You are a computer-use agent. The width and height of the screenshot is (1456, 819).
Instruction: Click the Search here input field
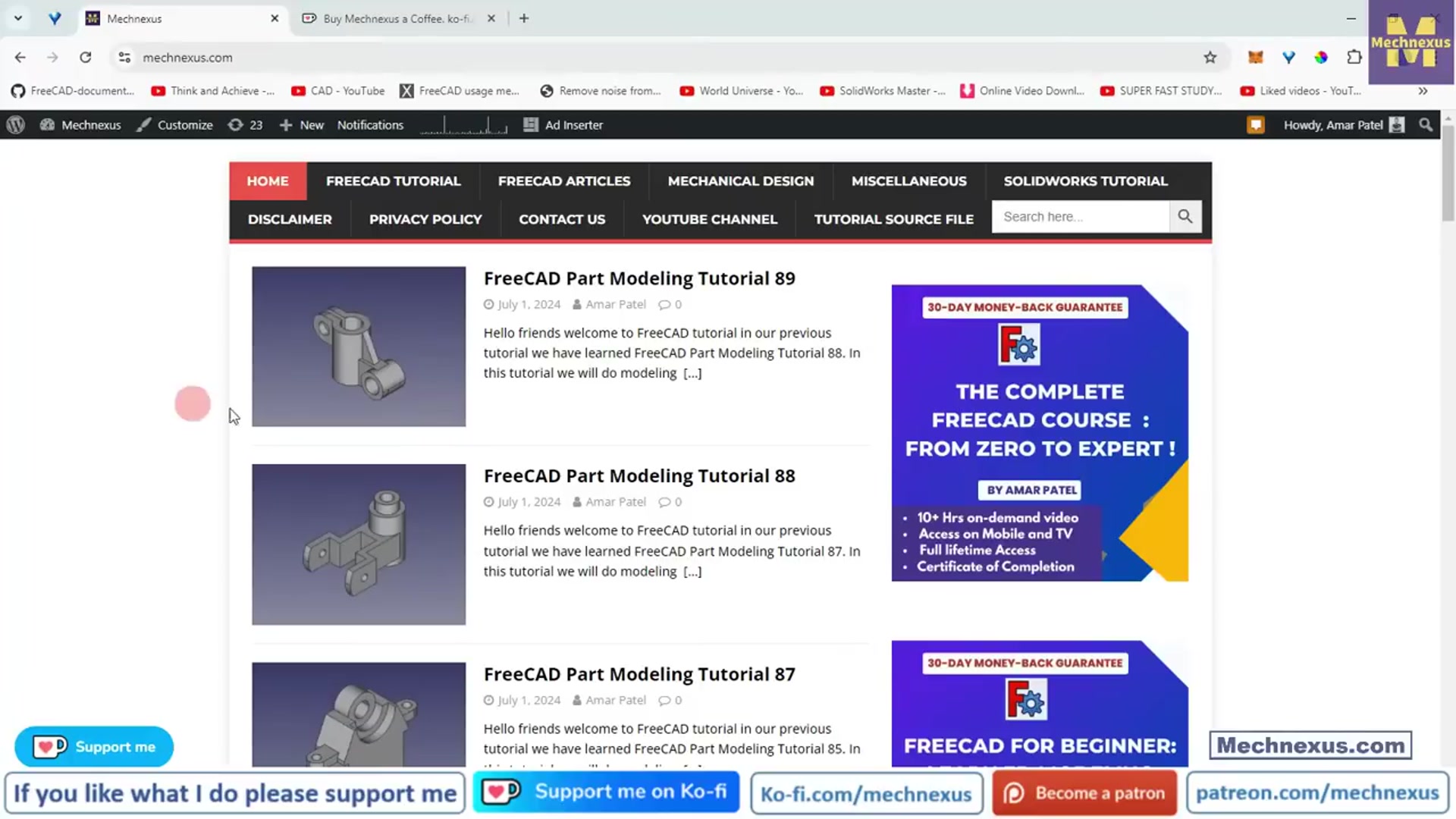point(1081,217)
